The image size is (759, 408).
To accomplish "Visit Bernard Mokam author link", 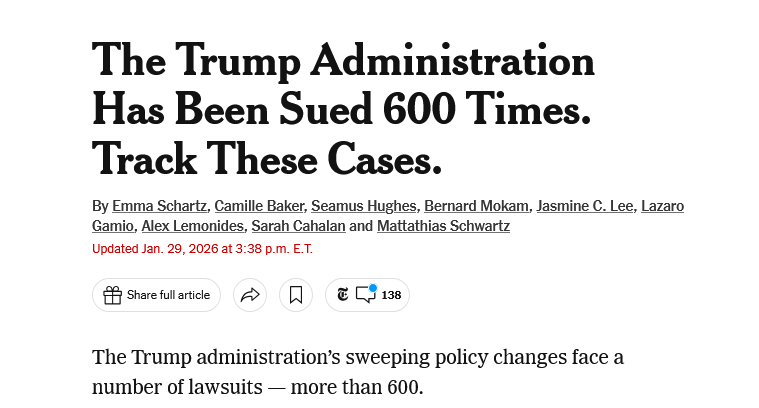I will 476,206.
